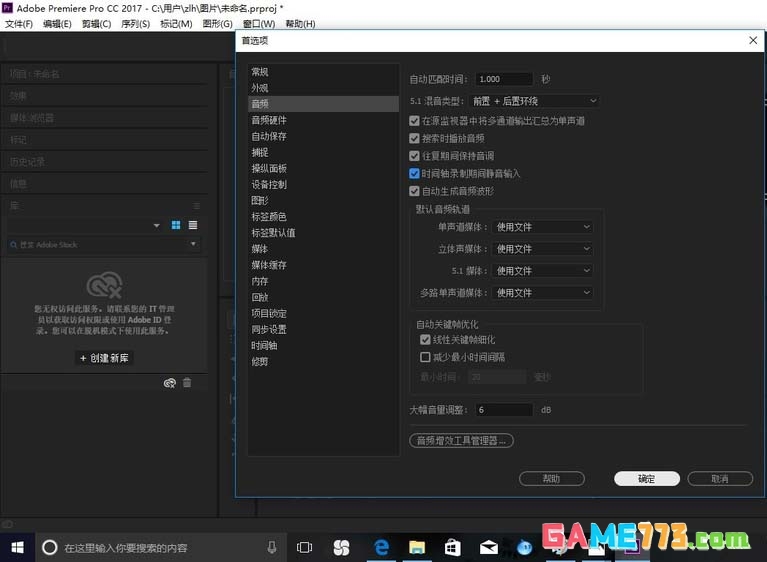Open Microsoft Edge from taskbar
The image size is (767, 562).
click(381, 547)
